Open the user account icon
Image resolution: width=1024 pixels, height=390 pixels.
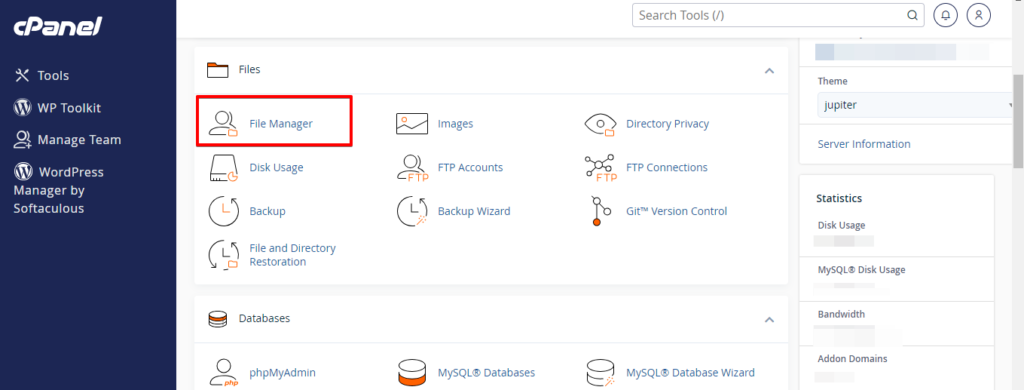[x=978, y=15]
